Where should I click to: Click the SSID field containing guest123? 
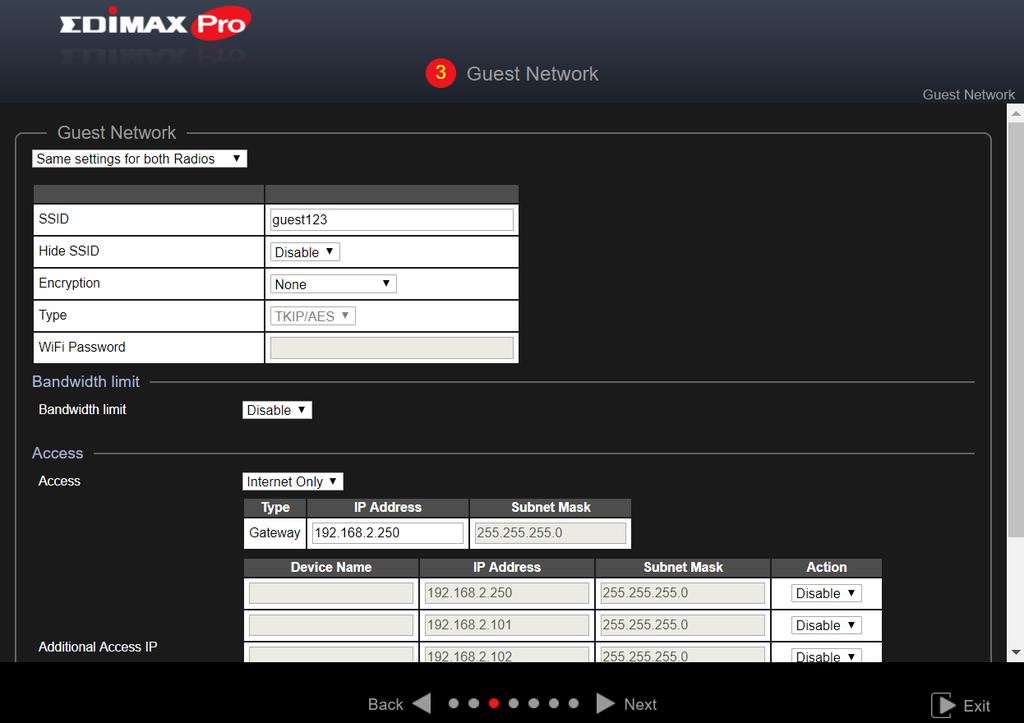[392, 220]
